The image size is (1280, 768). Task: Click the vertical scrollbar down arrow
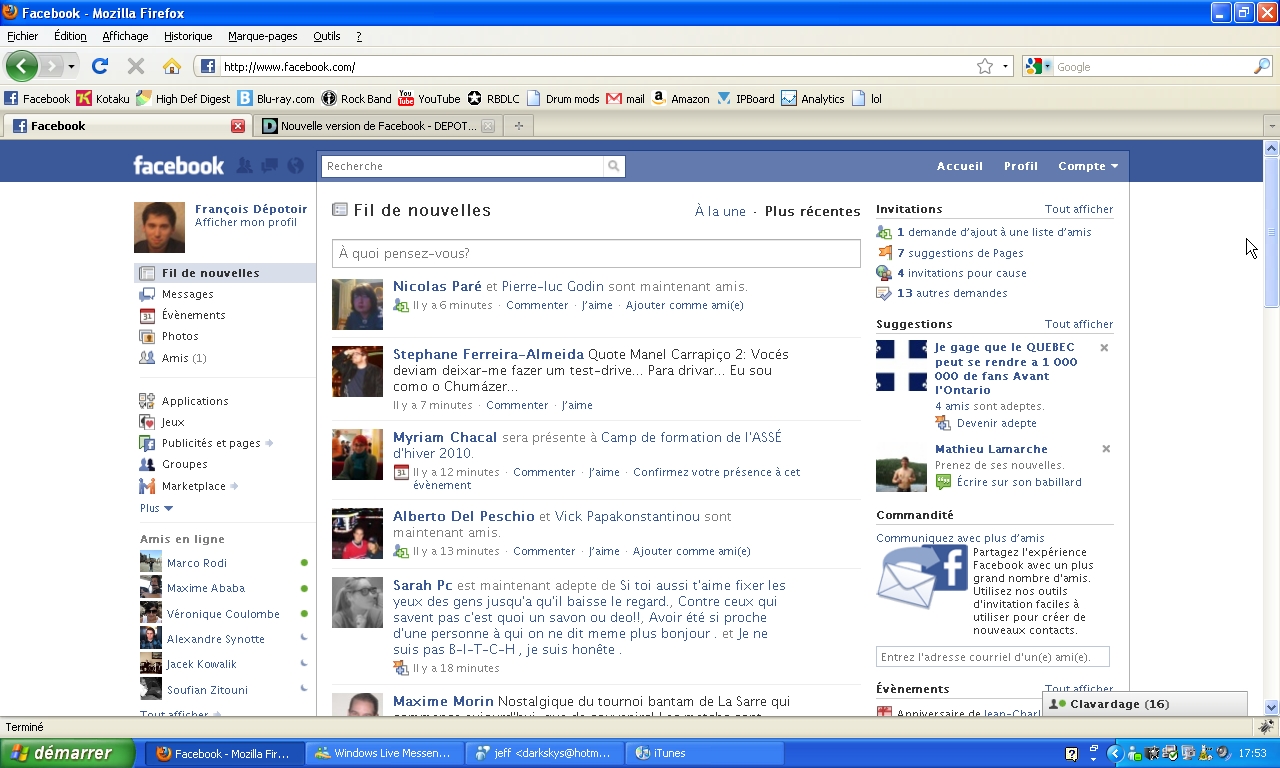1271,707
